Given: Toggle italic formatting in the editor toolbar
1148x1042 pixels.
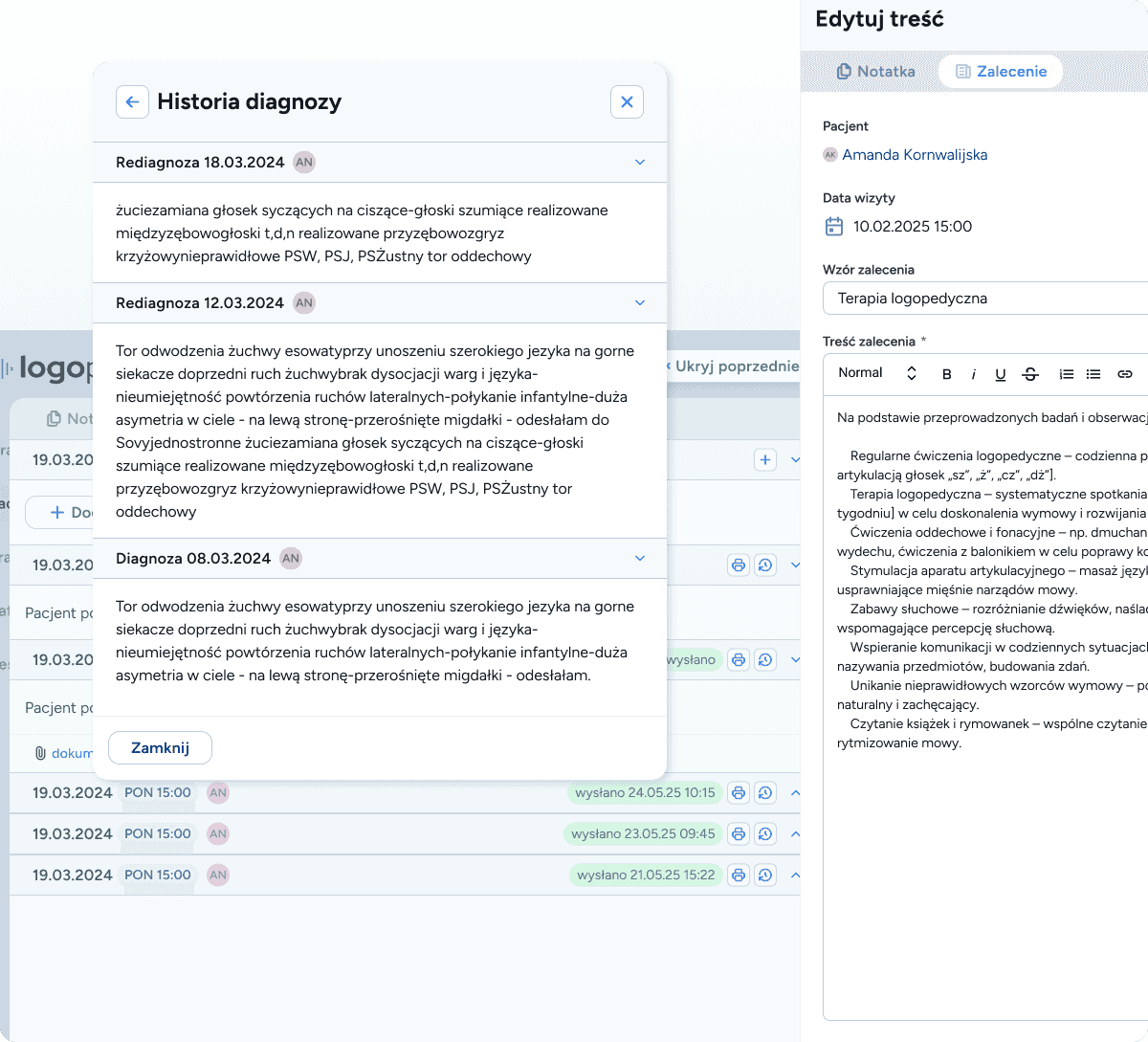Looking at the screenshot, I should (974, 374).
